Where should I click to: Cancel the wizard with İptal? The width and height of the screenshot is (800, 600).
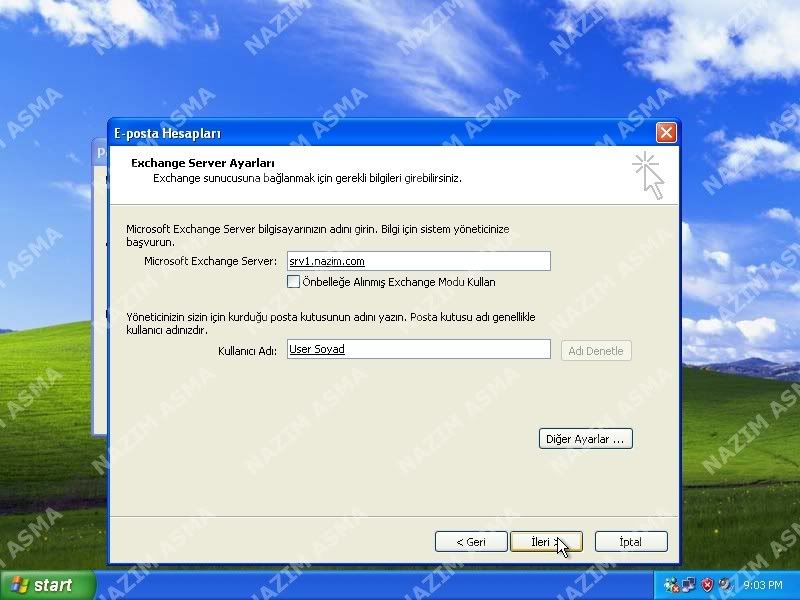click(x=631, y=542)
